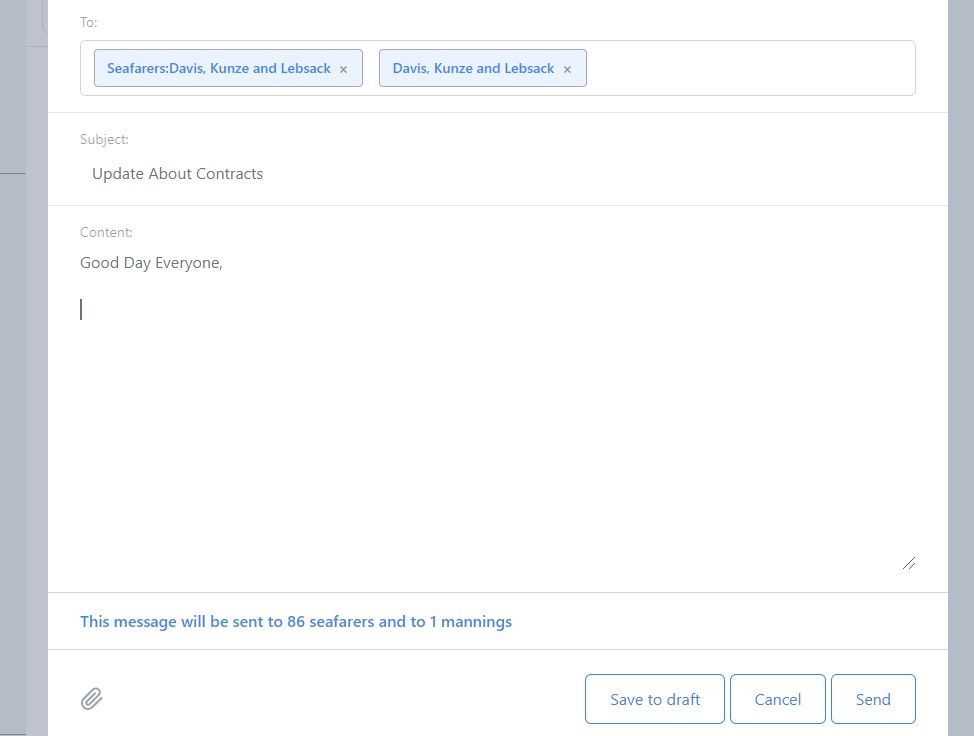The width and height of the screenshot is (974, 736).
Task: Click the recipients count summary message
Action: pyautogui.click(x=296, y=622)
